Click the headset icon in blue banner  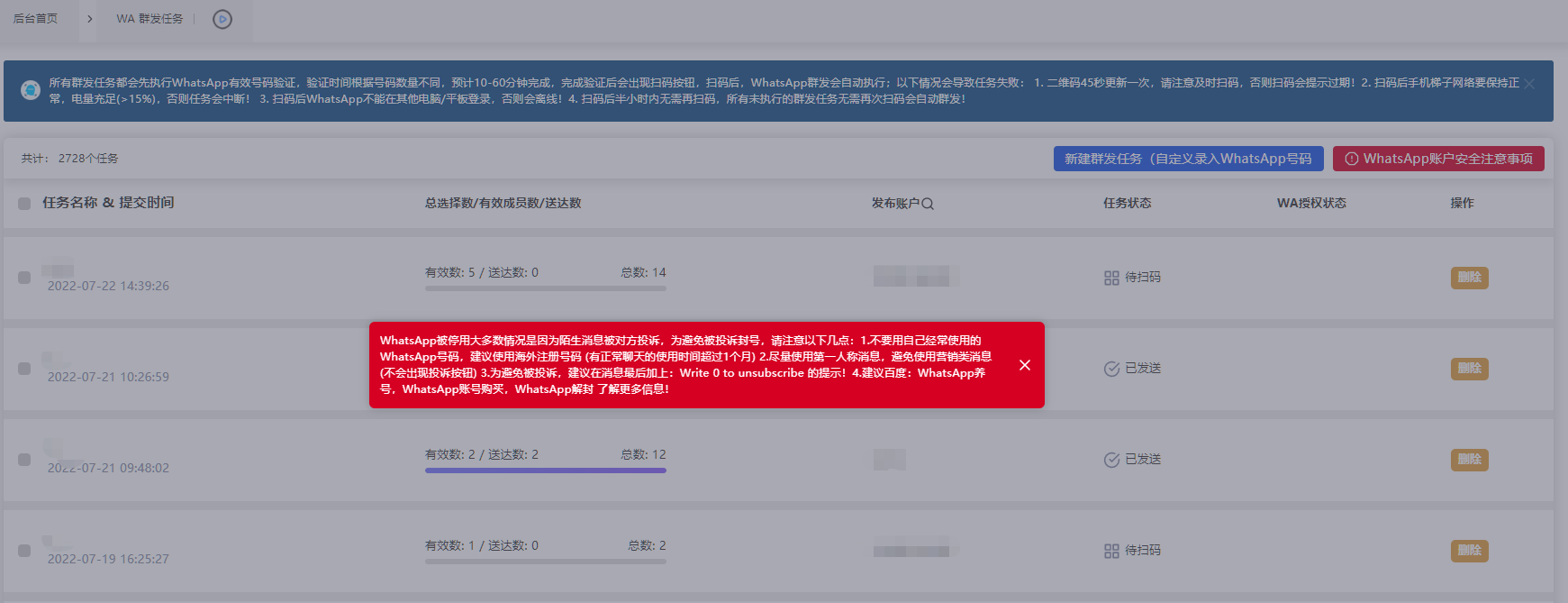(31, 90)
